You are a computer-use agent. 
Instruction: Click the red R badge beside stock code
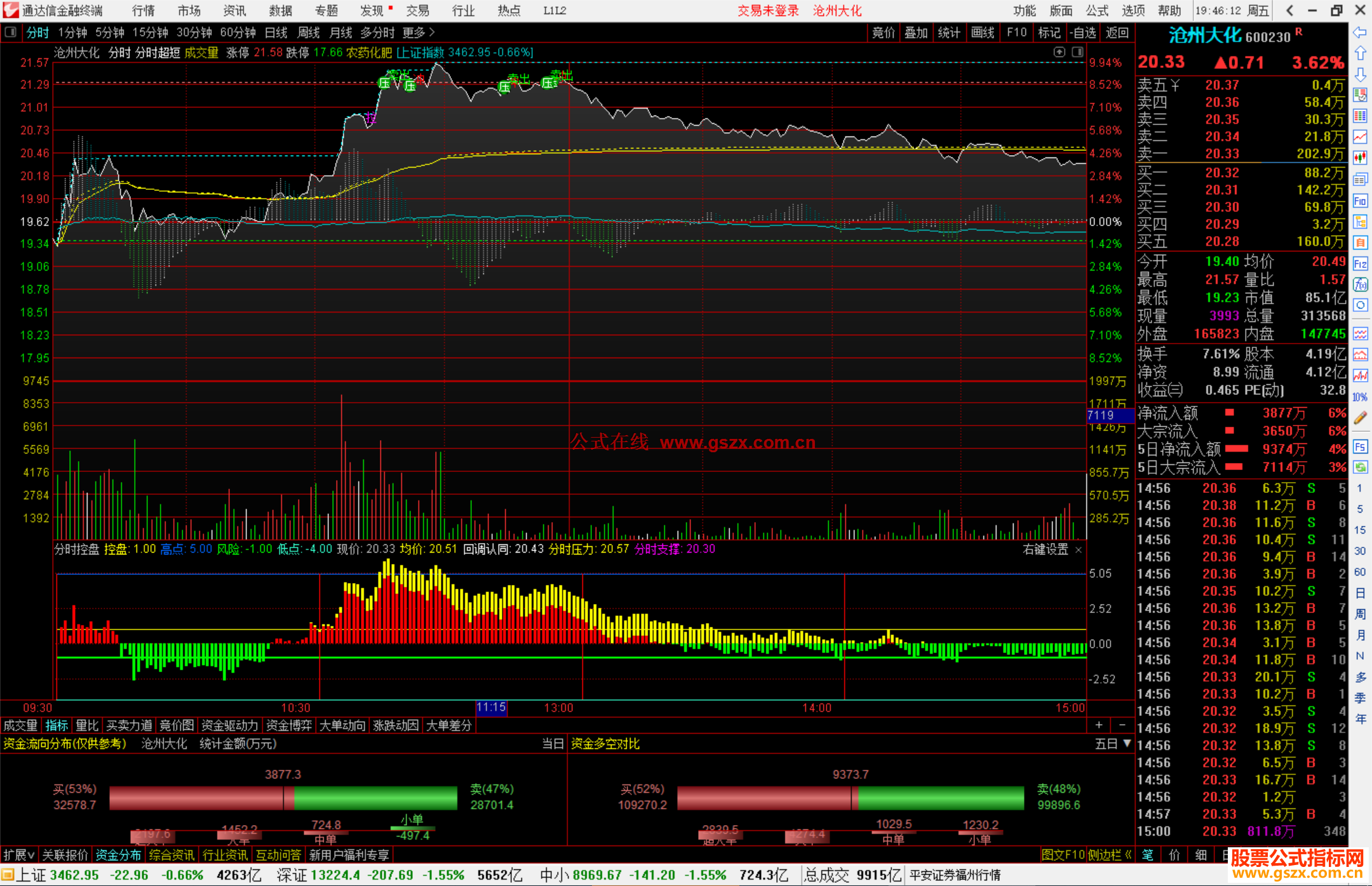(1298, 31)
